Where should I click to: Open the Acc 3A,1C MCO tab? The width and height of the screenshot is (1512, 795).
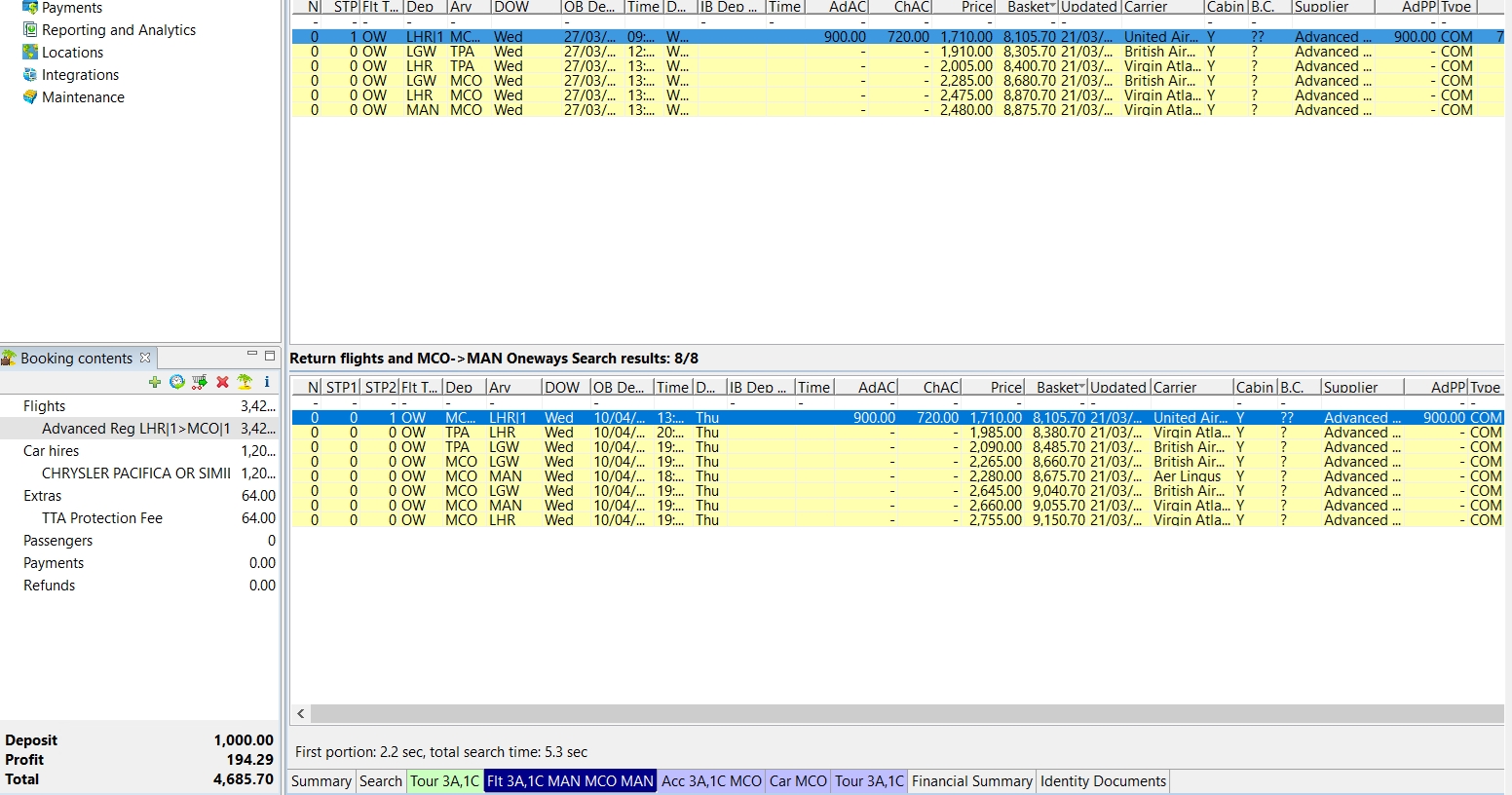[x=712, y=780]
